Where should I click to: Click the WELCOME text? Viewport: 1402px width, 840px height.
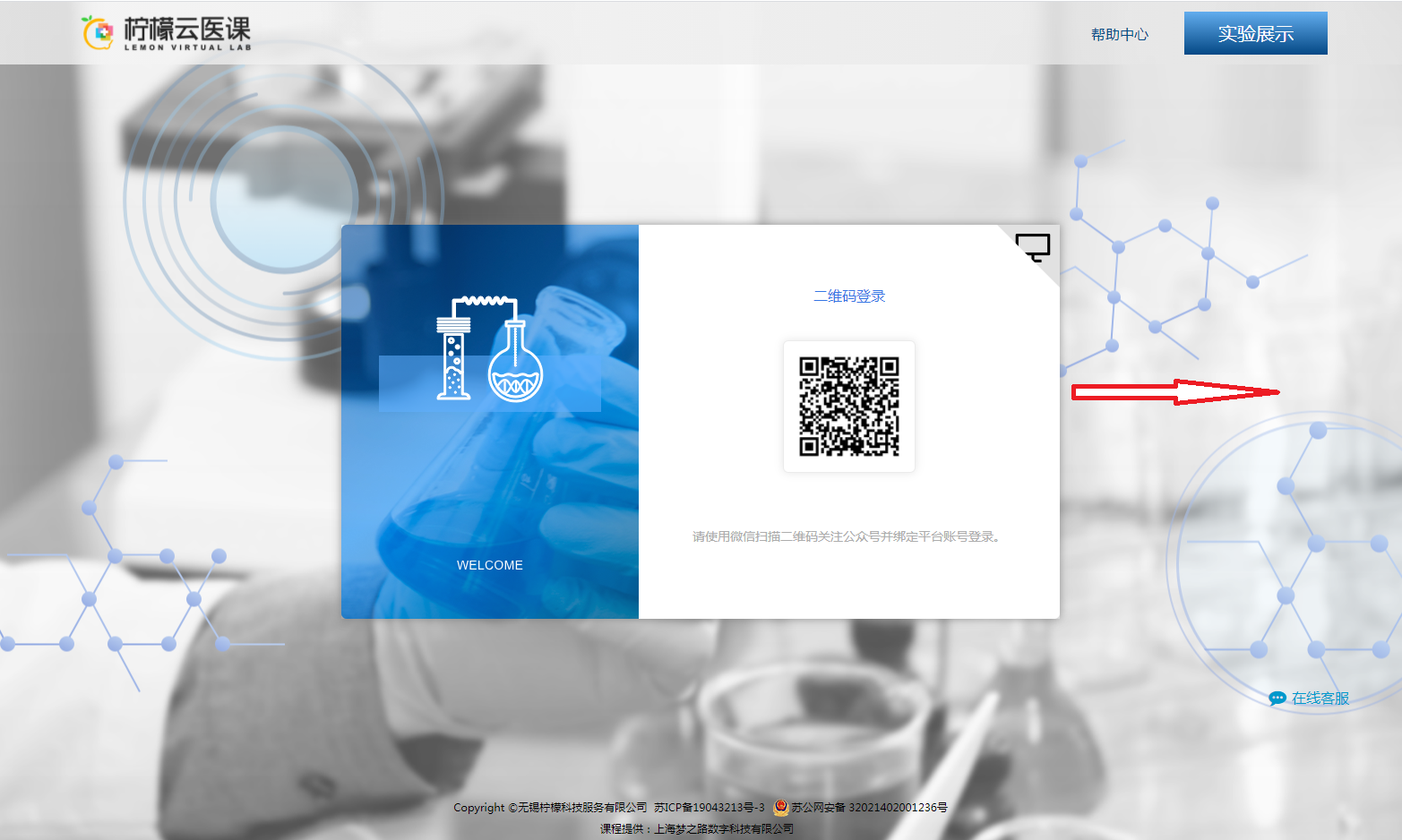[490, 565]
